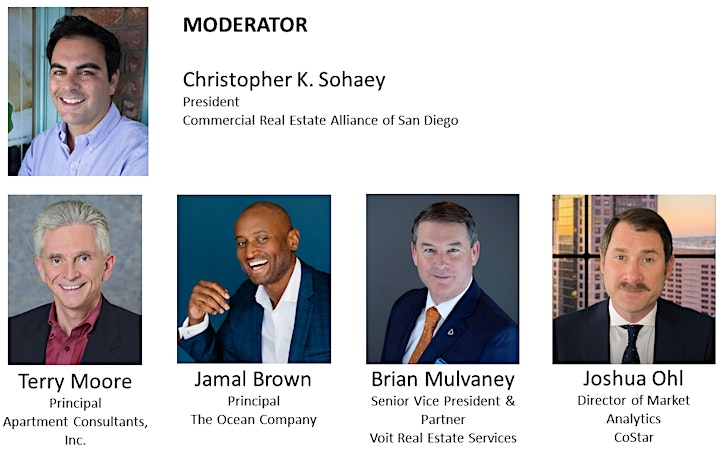The width and height of the screenshot is (720, 449).
Task: Select the name Christopher K. Sohaey
Action: click(284, 80)
